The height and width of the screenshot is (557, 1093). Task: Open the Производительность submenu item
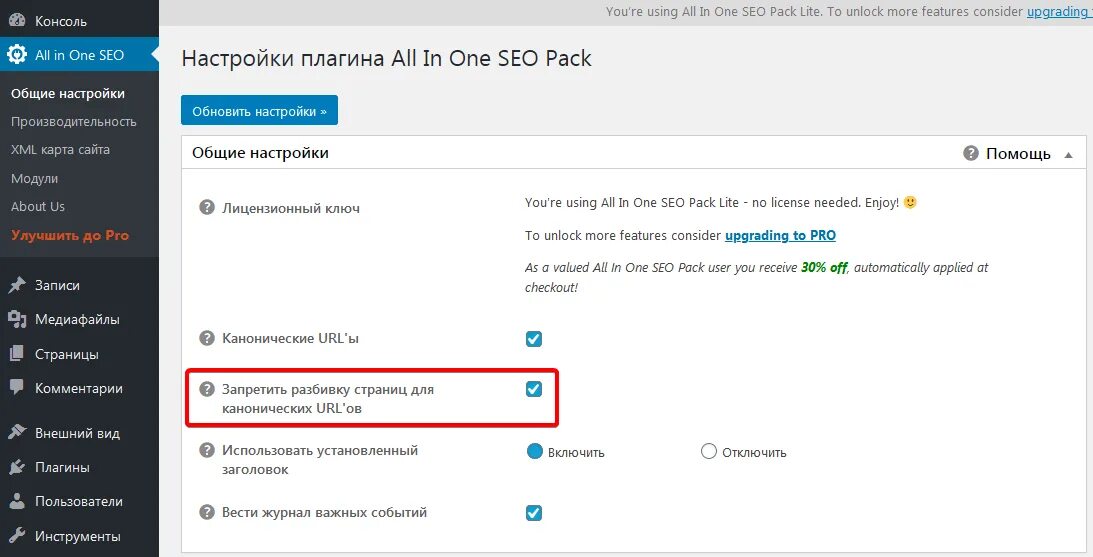[73, 121]
